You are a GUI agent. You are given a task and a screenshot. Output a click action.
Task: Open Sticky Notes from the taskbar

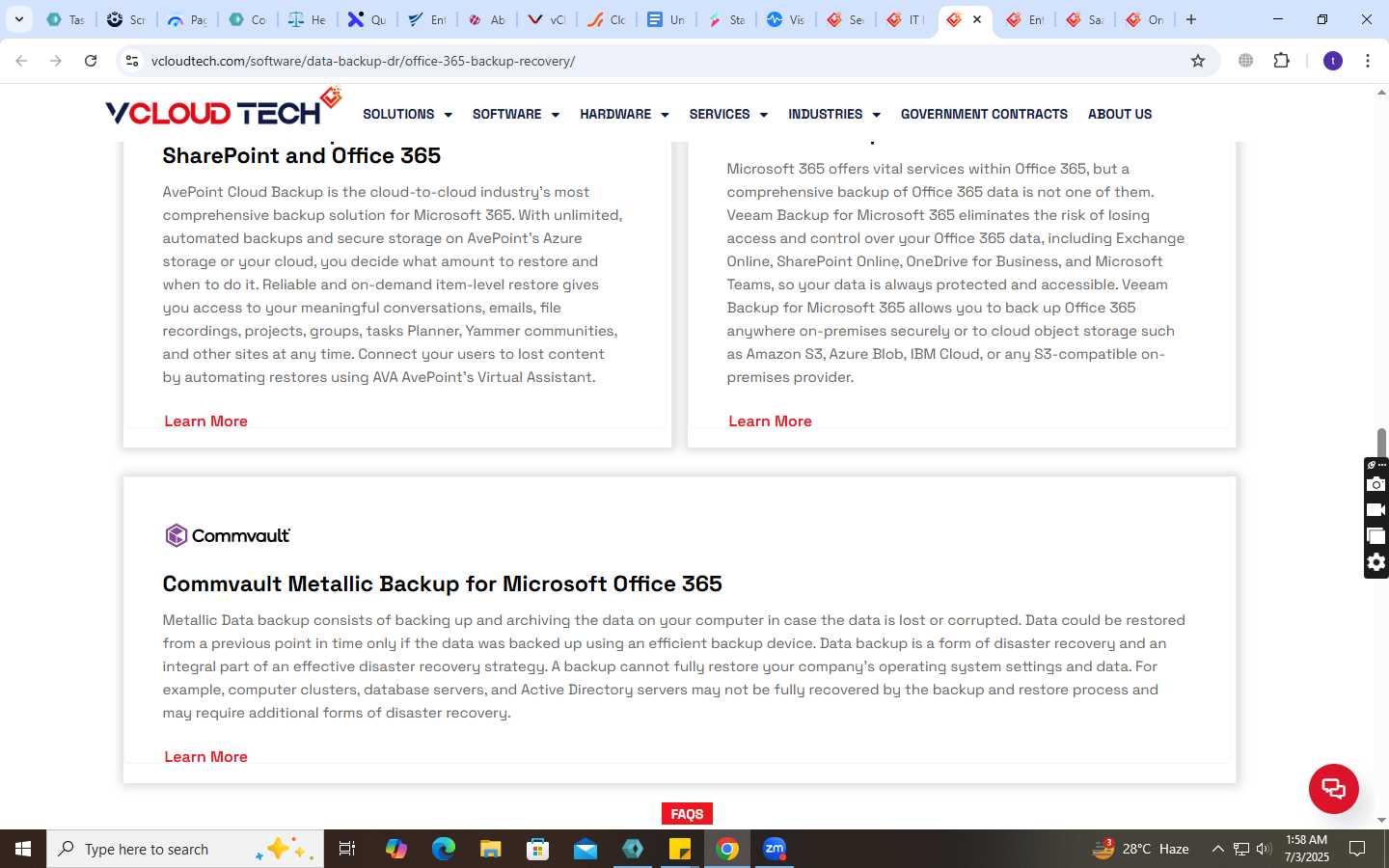tap(680, 849)
